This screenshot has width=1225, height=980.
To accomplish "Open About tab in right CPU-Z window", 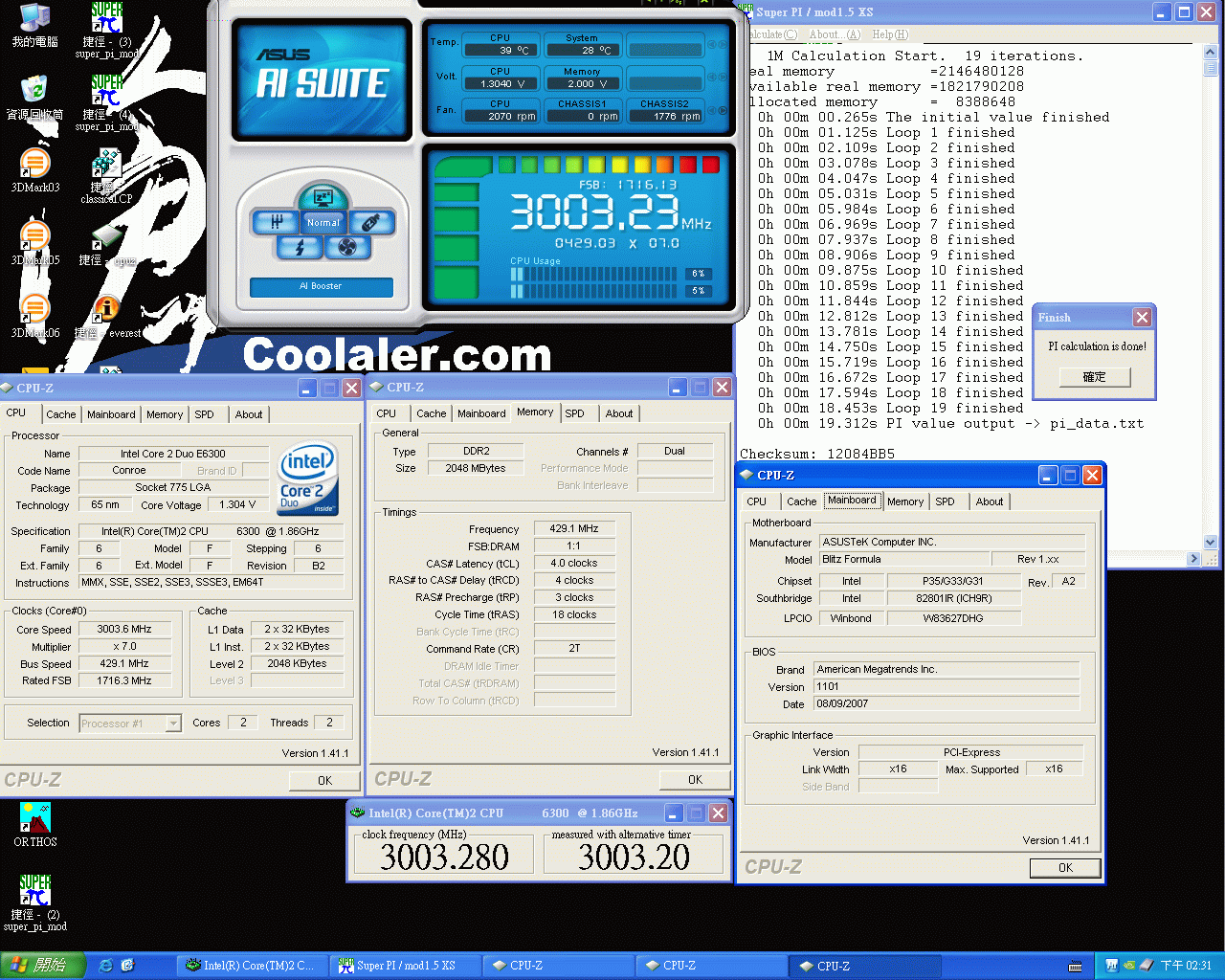I will (990, 501).
